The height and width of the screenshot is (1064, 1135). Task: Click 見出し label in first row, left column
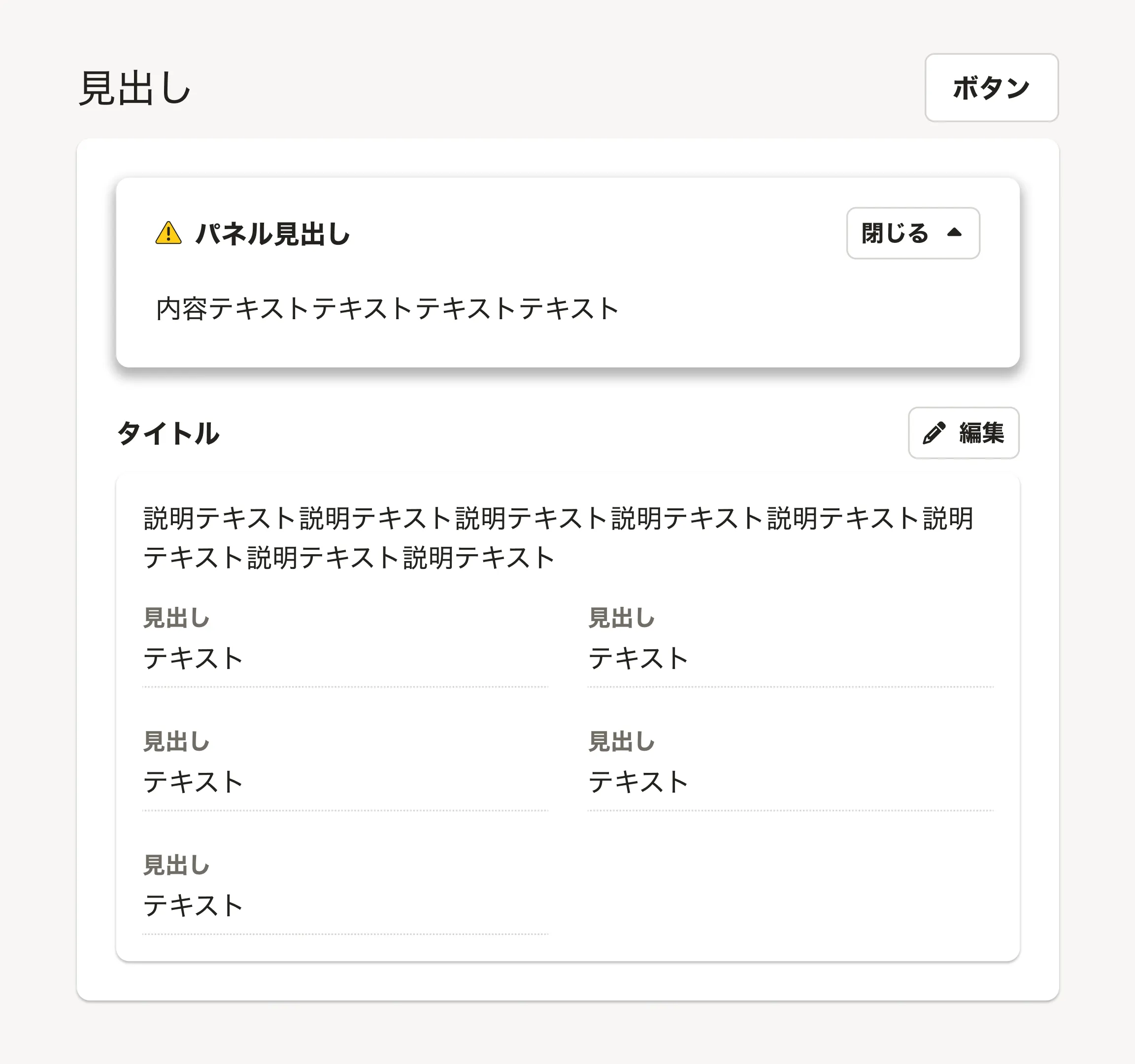click(x=176, y=618)
